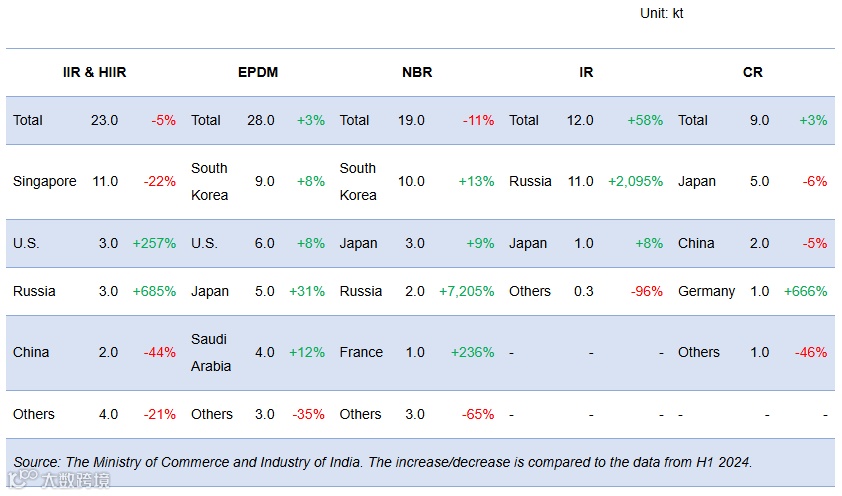The image size is (842, 496).
Task: Click the +2,095% Russia growth value
Action: (635, 181)
